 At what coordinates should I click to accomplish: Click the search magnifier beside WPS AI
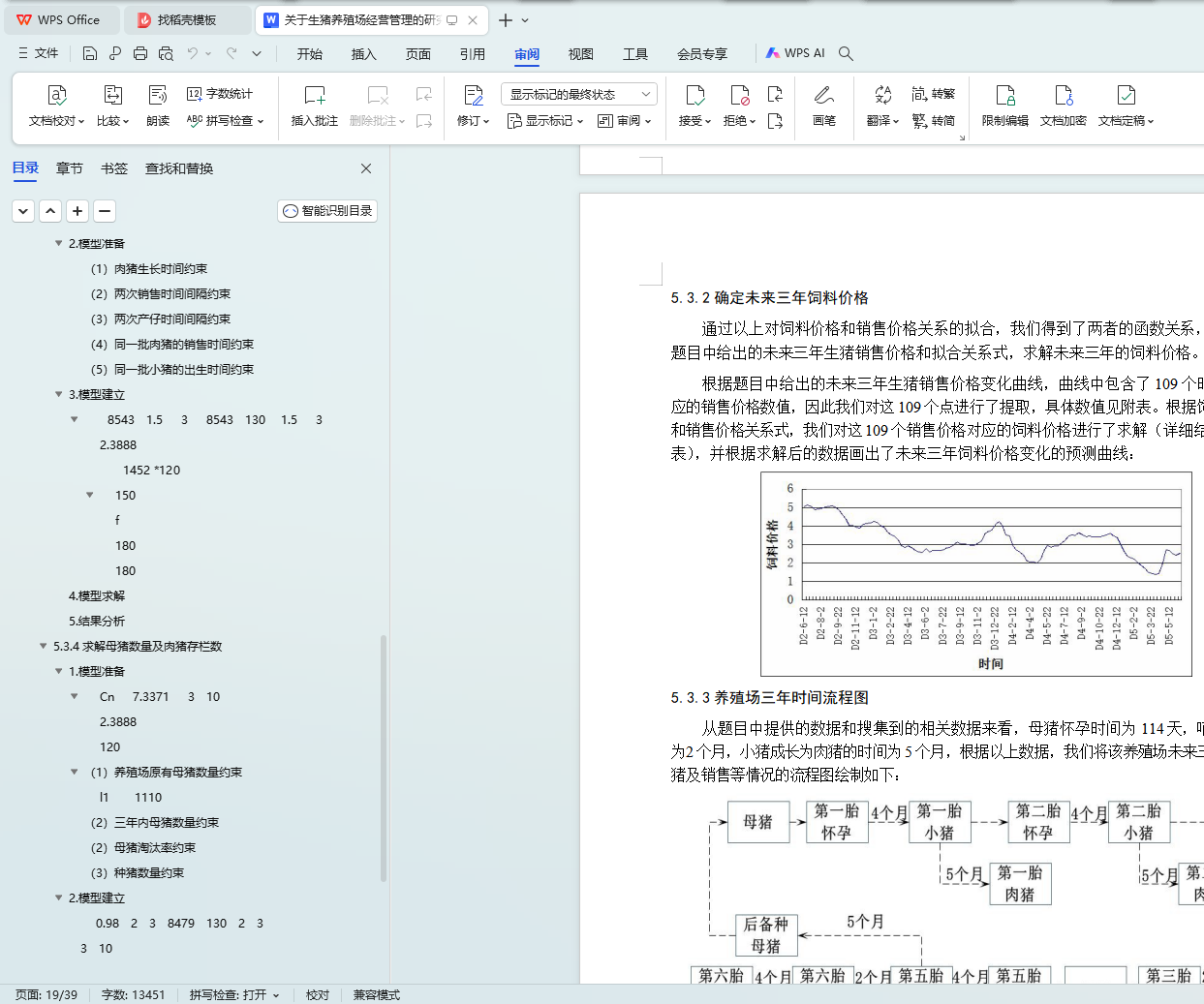coord(846,53)
